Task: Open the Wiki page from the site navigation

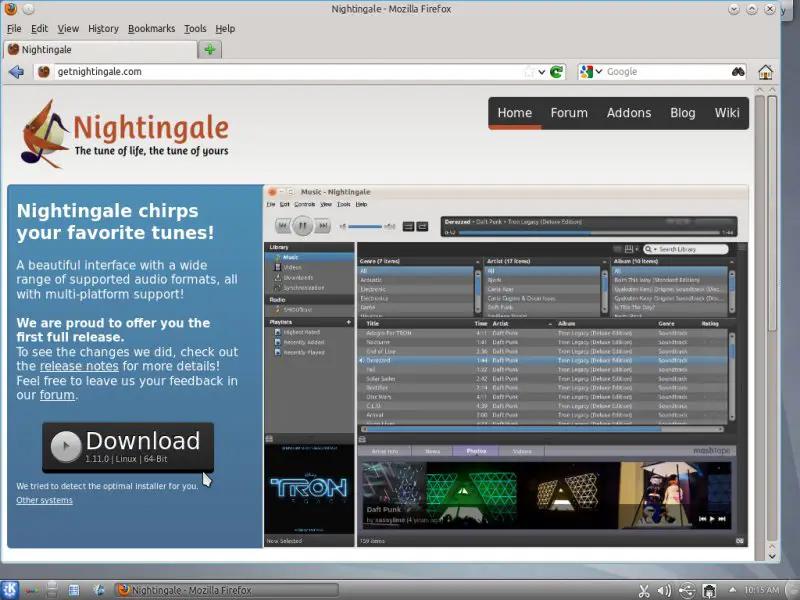Action: click(x=727, y=113)
